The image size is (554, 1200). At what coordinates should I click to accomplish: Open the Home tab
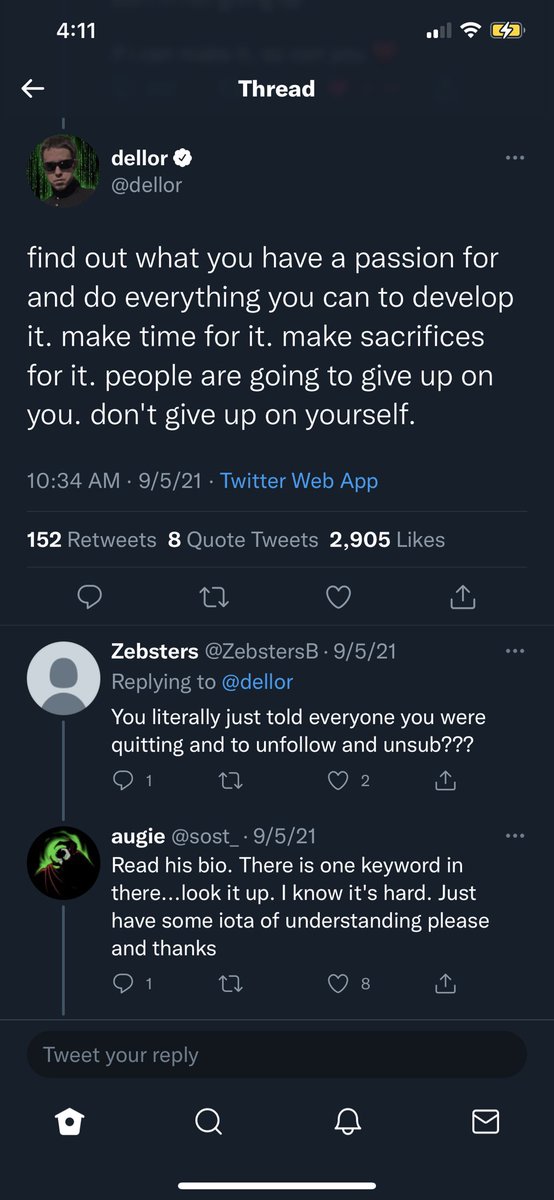68,1123
